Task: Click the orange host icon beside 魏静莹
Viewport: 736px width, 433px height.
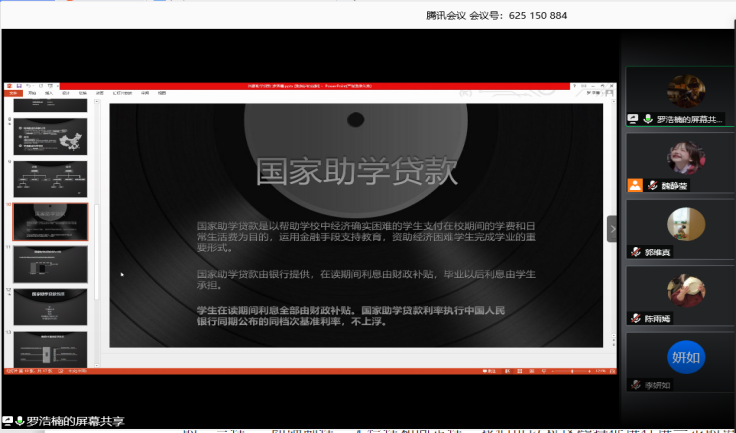Action: [634, 185]
